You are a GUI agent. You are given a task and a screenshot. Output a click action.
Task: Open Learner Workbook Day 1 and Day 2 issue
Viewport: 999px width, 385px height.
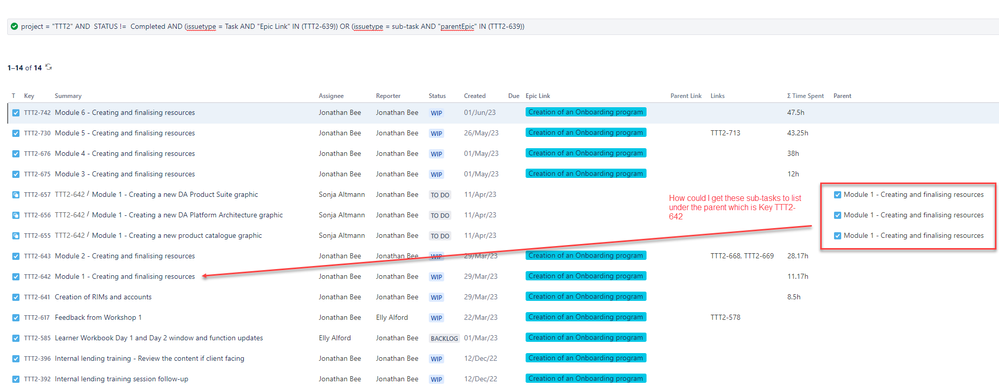point(159,338)
